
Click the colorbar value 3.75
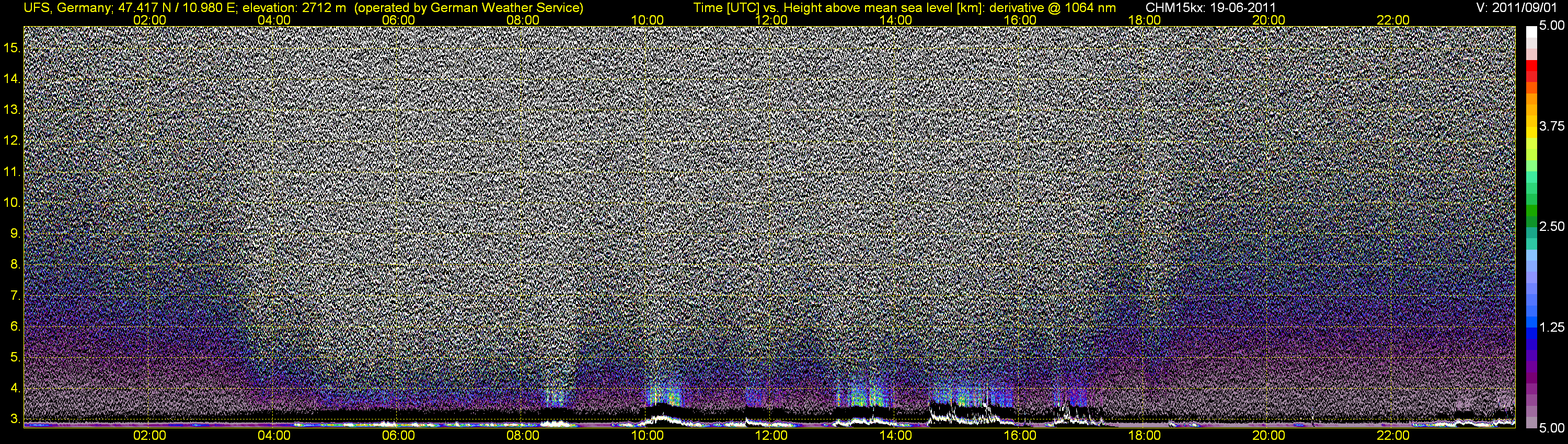tap(1552, 126)
